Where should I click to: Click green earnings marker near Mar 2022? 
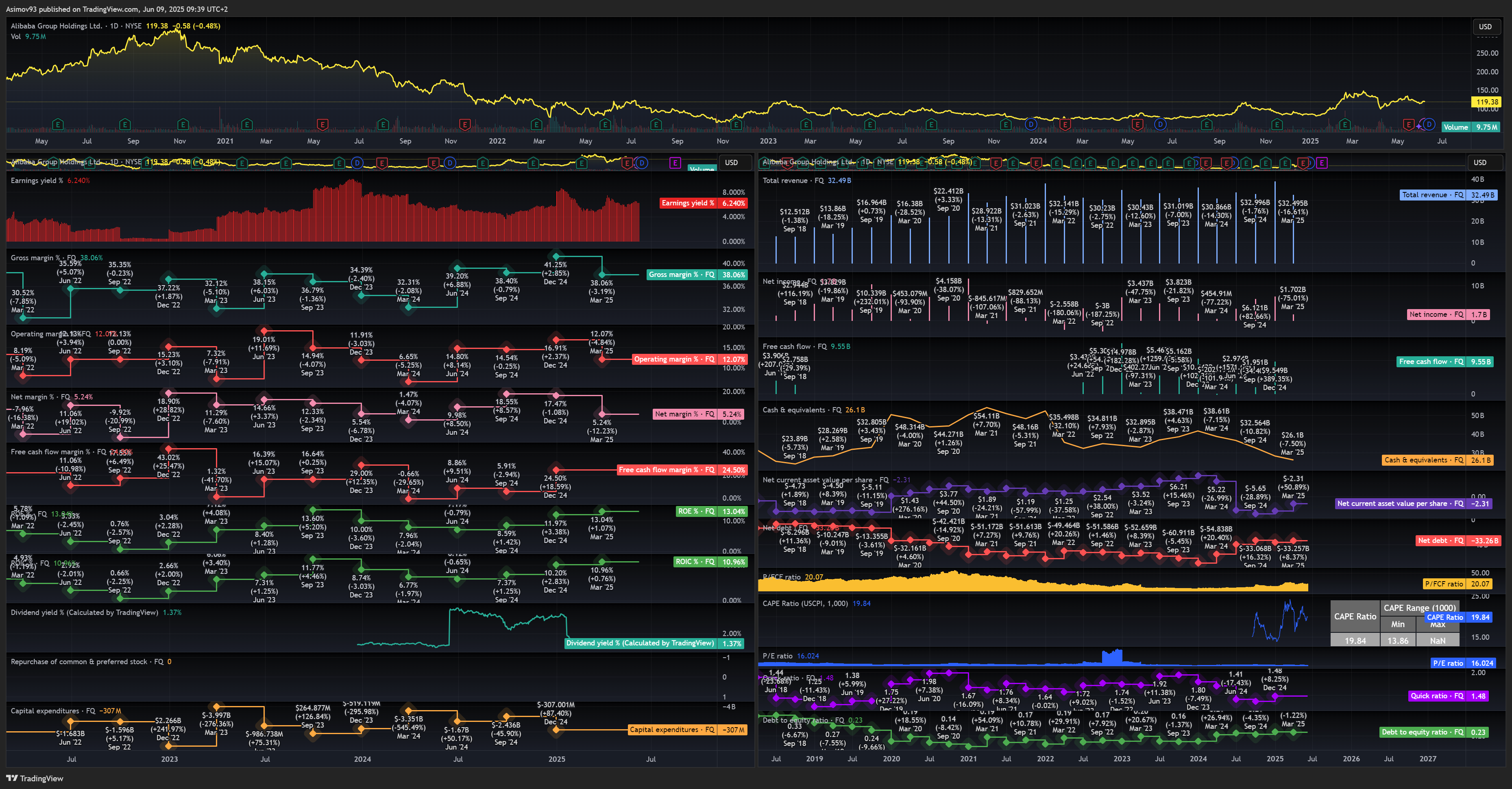536,124
